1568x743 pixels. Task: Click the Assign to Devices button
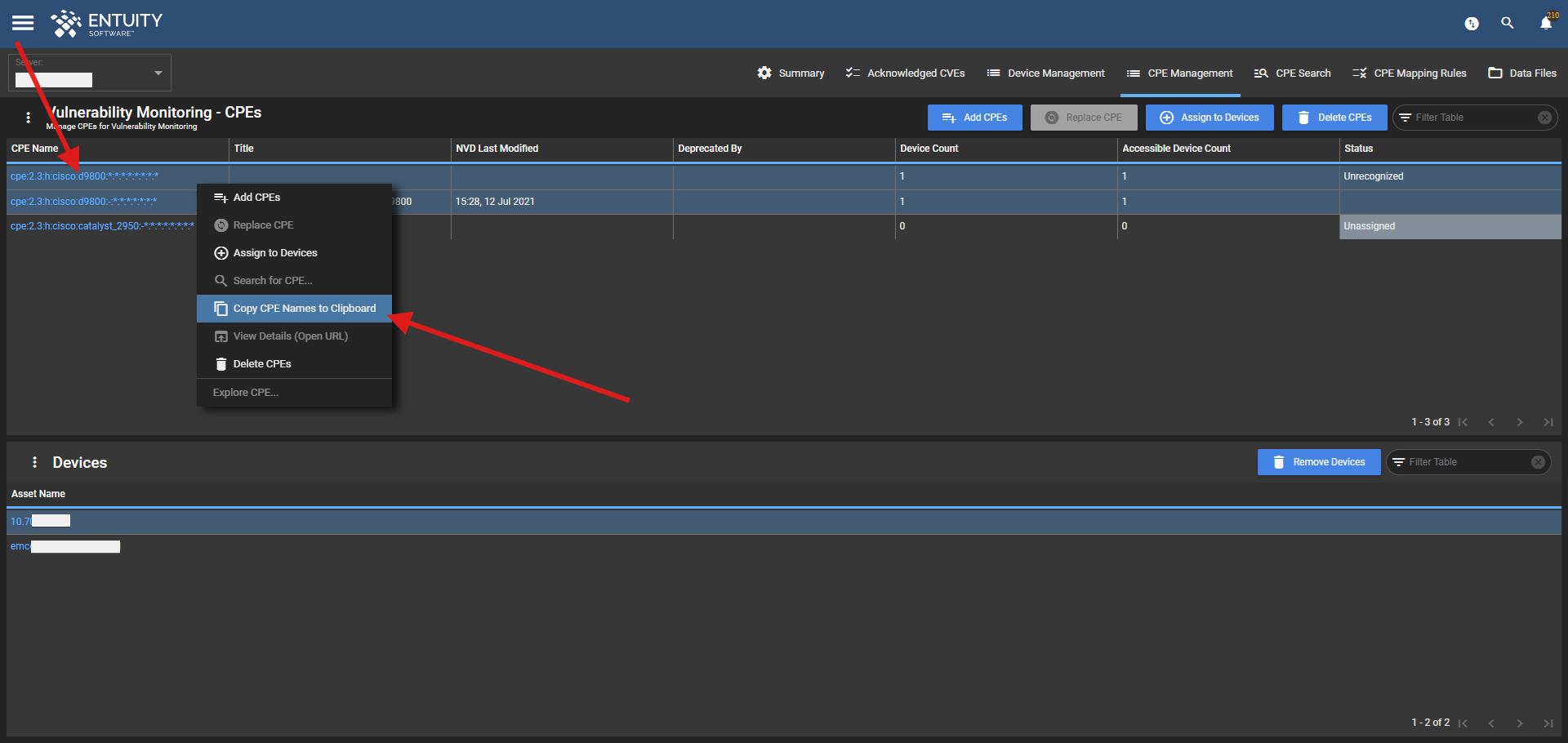[x=1209, y=118]
